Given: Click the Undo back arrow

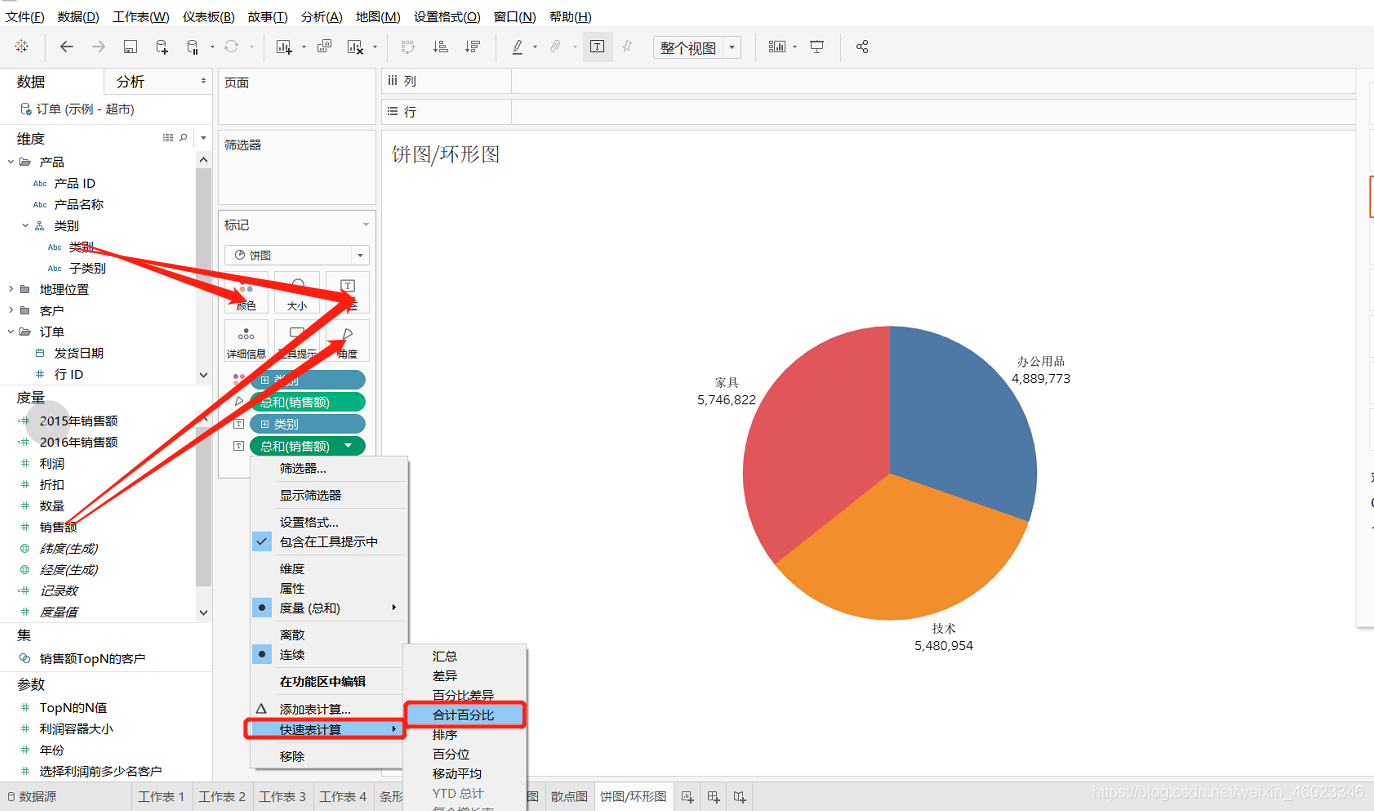Looking at the screenshot, I should pyautogui.click(x=67, y=46).
